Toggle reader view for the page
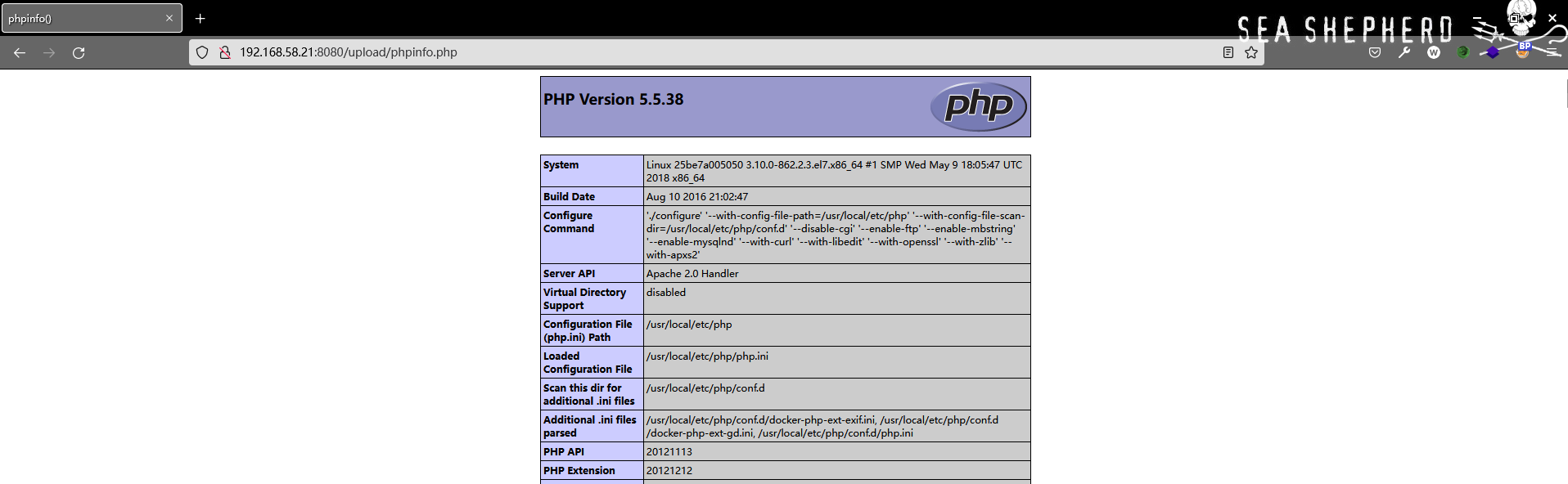This screenshot has width=1568, height=484. coord(1228,52)
